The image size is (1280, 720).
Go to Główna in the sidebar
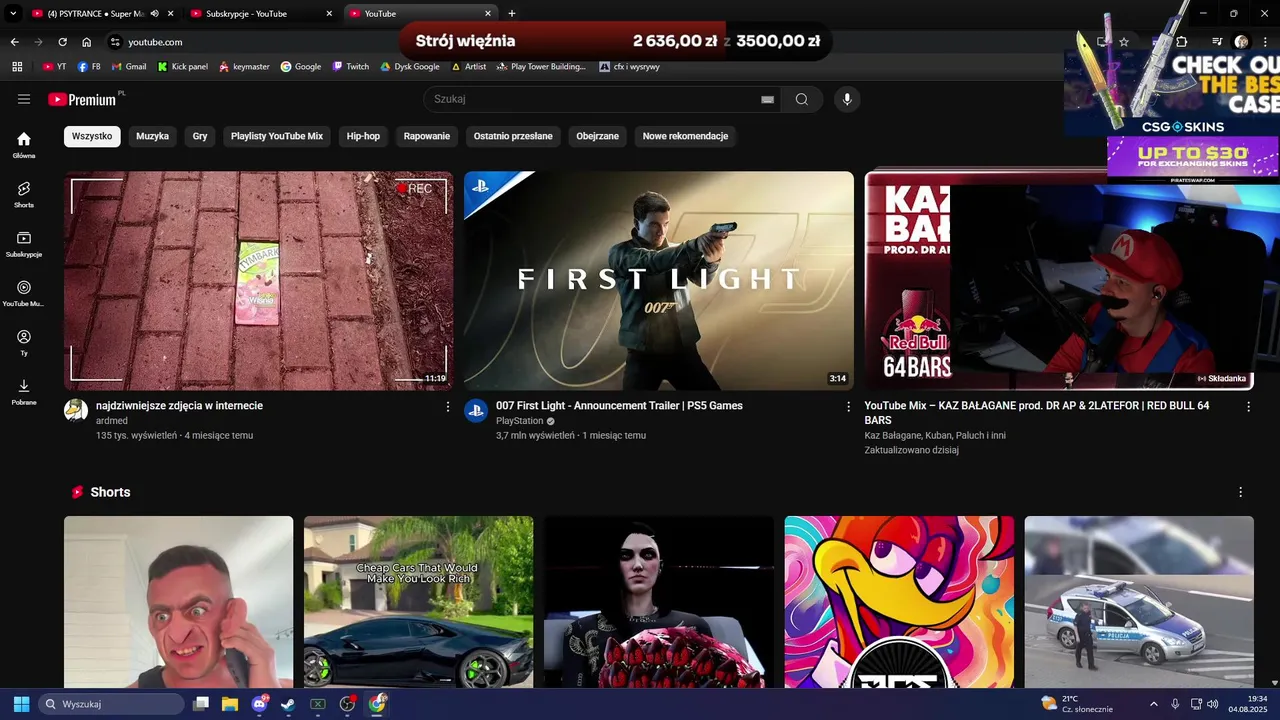point(24,145)
